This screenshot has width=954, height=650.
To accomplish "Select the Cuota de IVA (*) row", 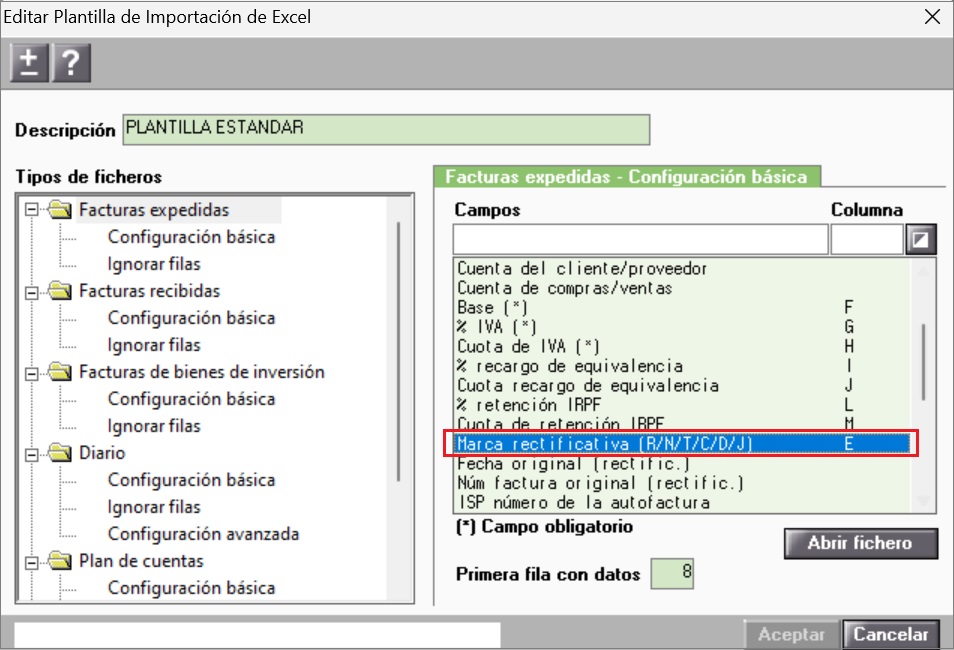I will [681, 346].
